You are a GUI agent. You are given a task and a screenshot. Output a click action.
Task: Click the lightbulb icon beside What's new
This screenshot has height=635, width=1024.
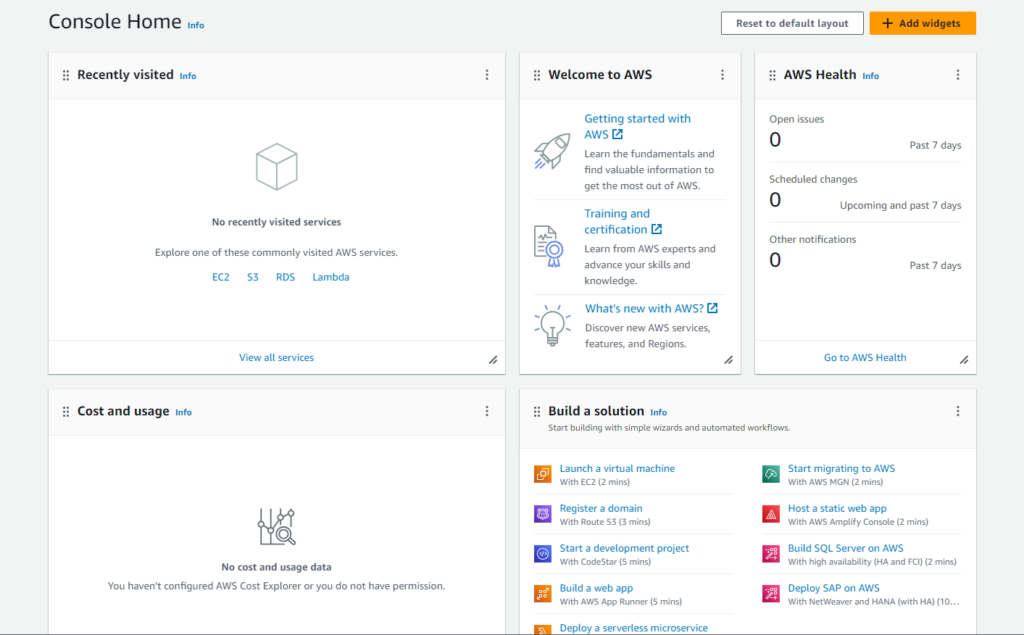pos(552,325)
